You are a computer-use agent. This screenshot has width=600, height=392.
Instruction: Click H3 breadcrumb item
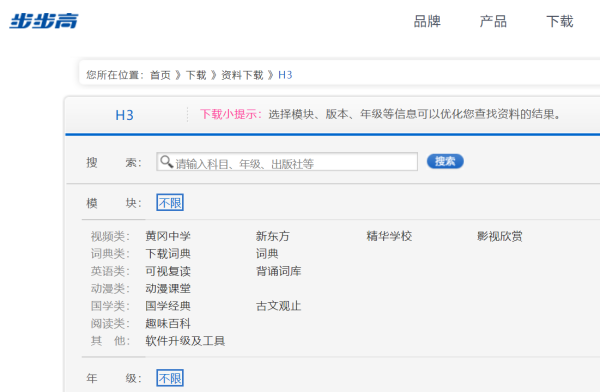285,75
